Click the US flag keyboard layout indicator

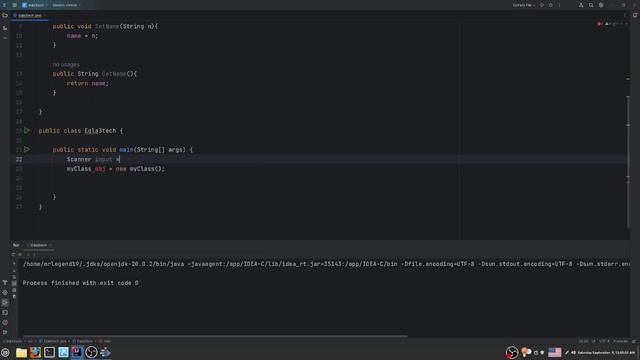(555, 352)
